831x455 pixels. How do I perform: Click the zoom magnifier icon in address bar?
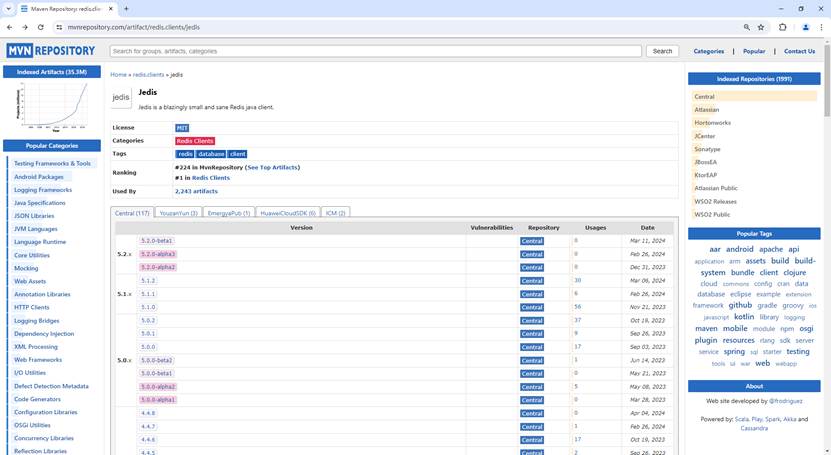click(x=747, y=27)
